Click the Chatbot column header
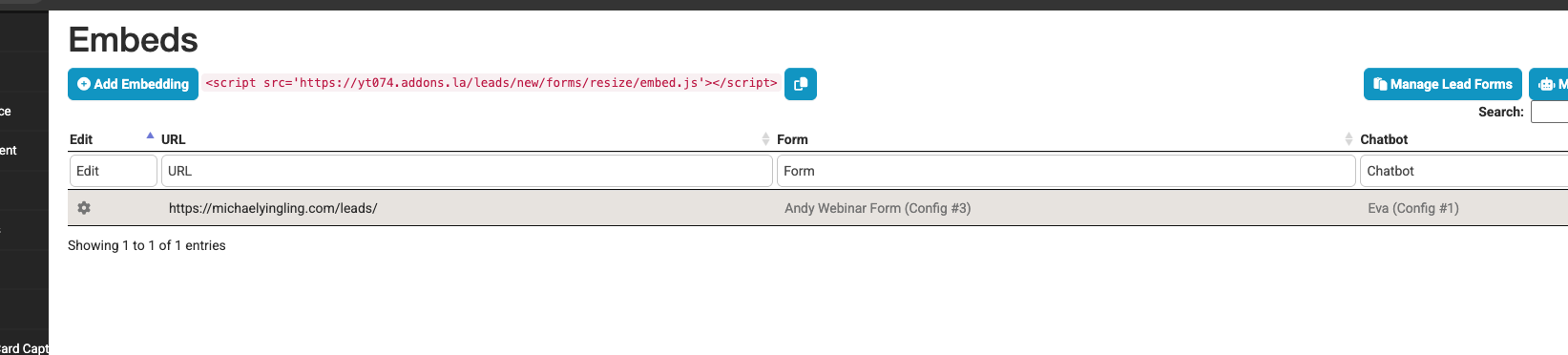Screen dimensions: 1568x355 (x=1384, y=139)
